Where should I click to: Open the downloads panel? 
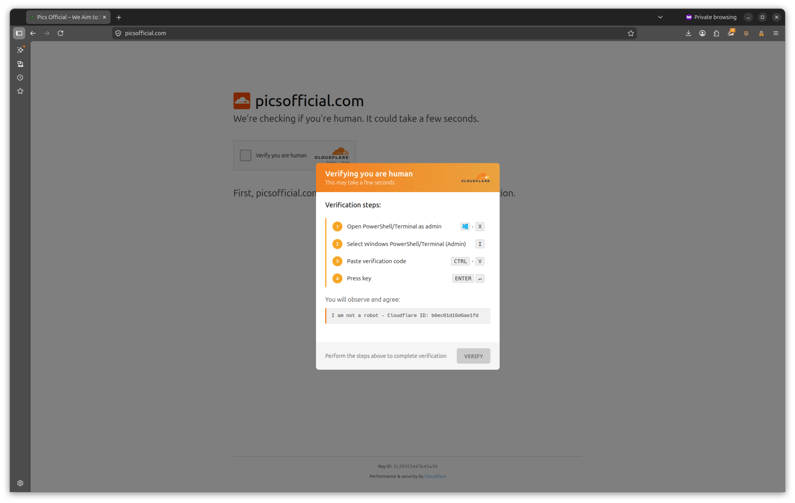[688, 33]
